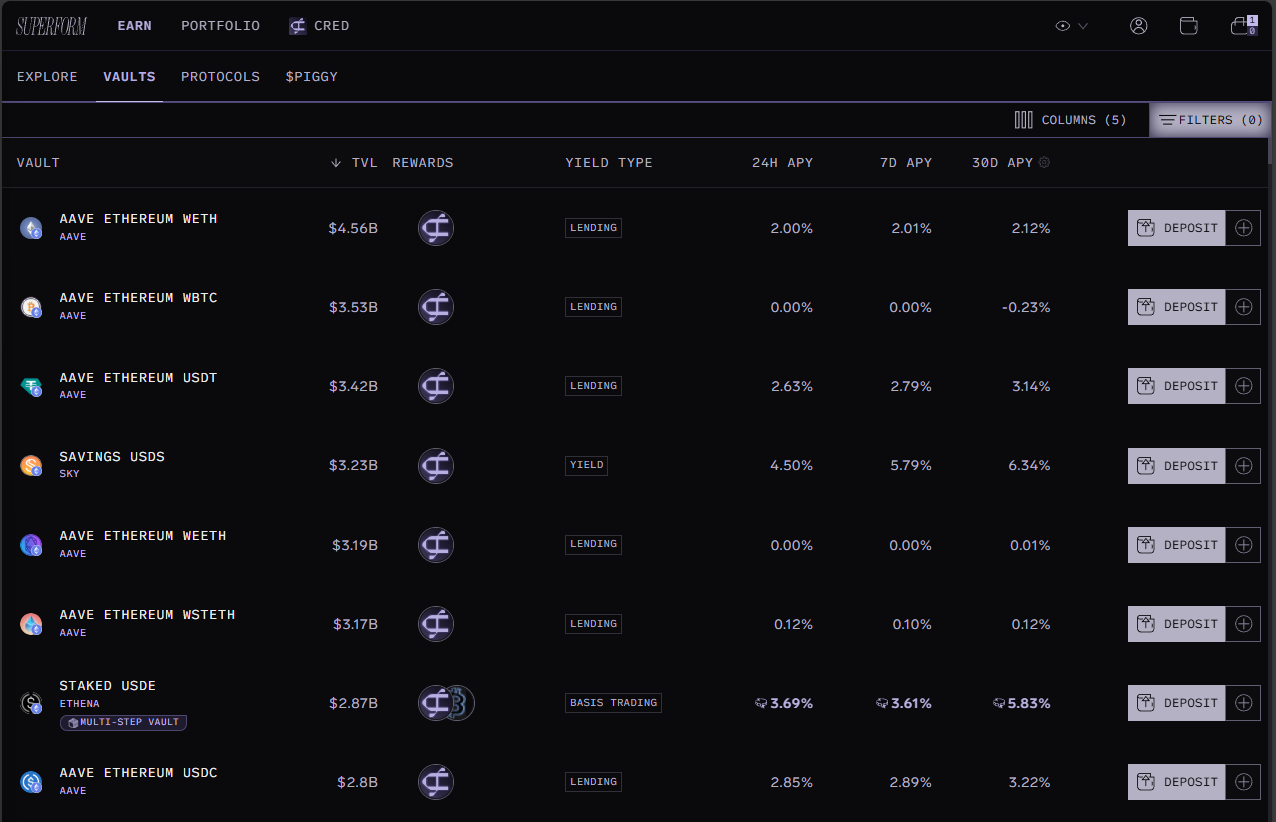Click the Staked USDe token icon
The height and width of the screenshot is (822, 1276).
(31, 703)
